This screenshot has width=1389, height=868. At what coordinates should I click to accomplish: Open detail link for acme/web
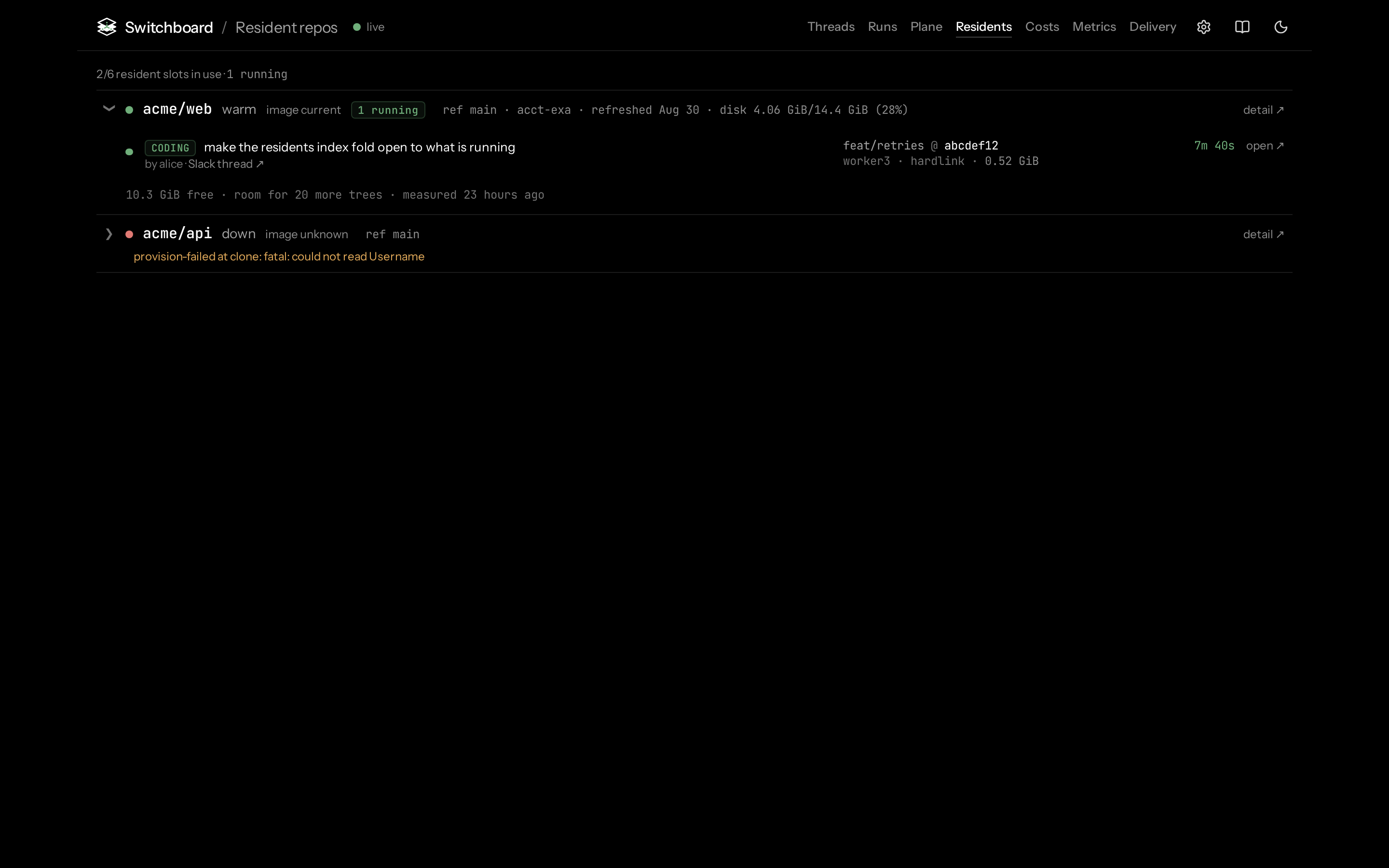[1263, 109]
